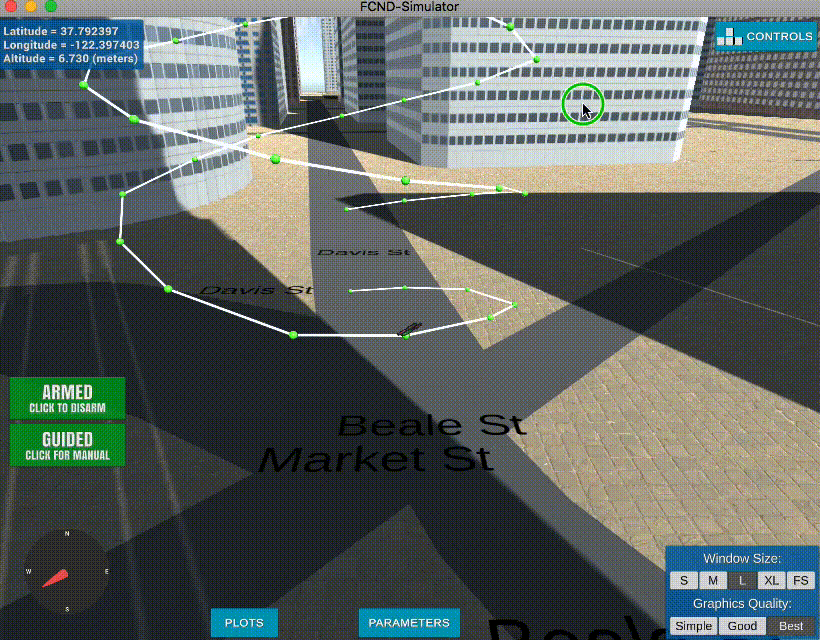This screenshot has height=640, width=820.
Task: Click the compass heading indicator
Action: click(67, 571)
